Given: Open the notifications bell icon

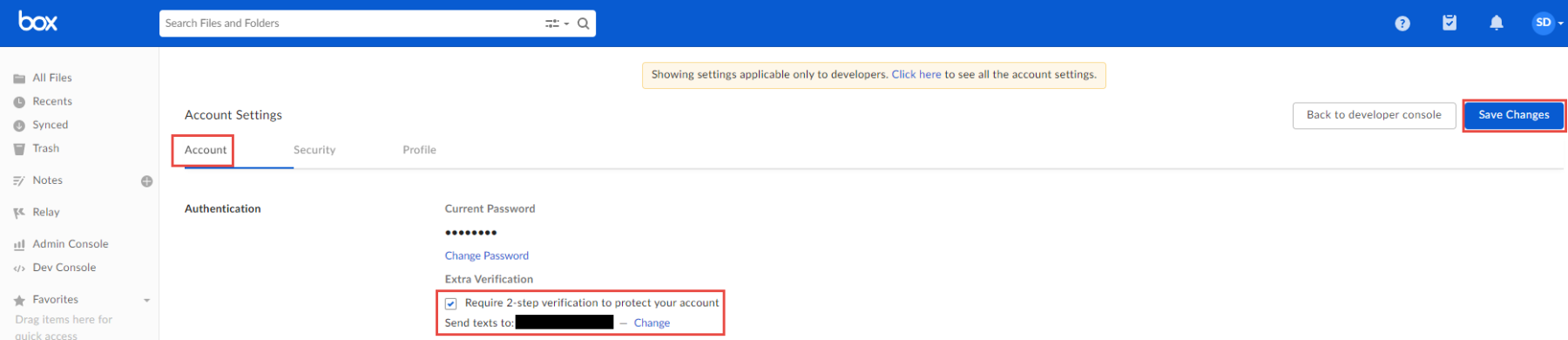Looking at the screenshot, I should click(1497, 23).
